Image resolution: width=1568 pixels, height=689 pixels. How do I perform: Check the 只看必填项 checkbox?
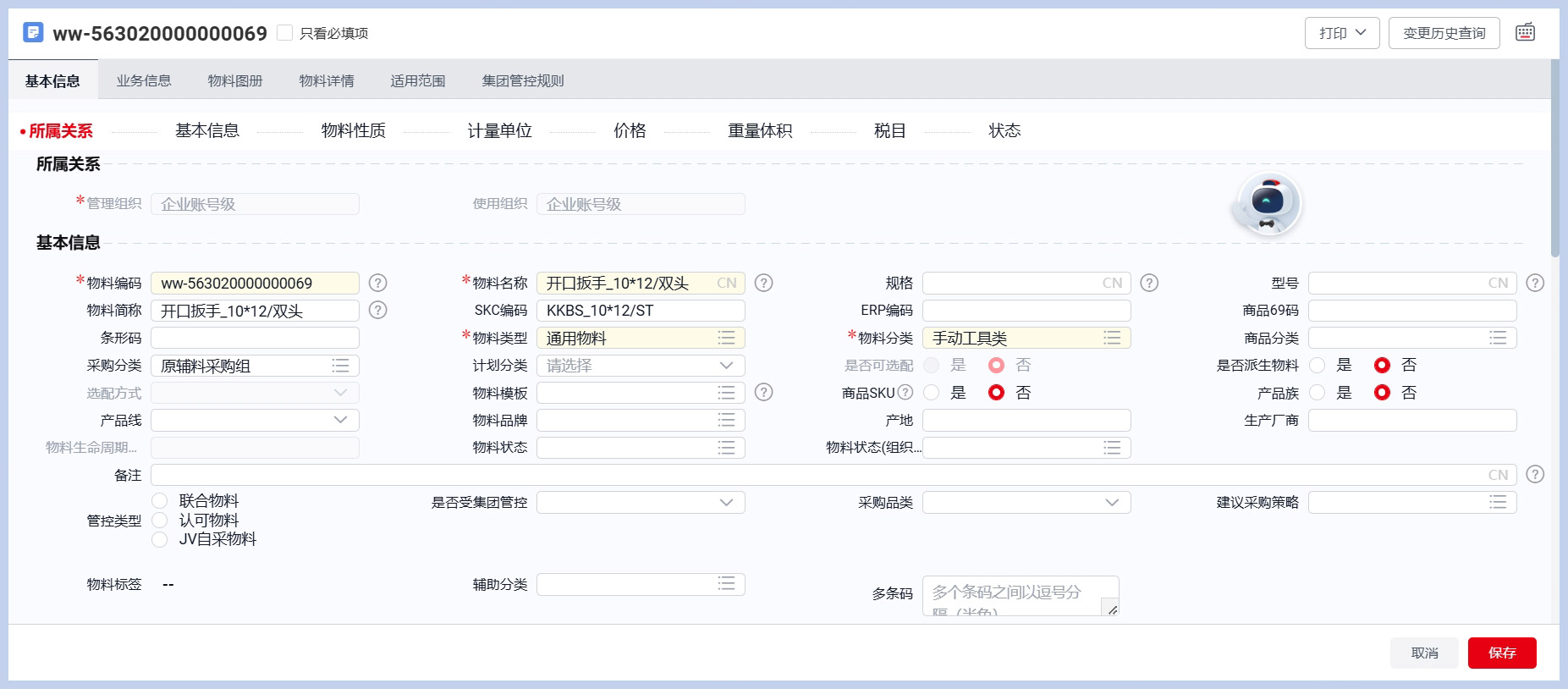pos(285,33)
